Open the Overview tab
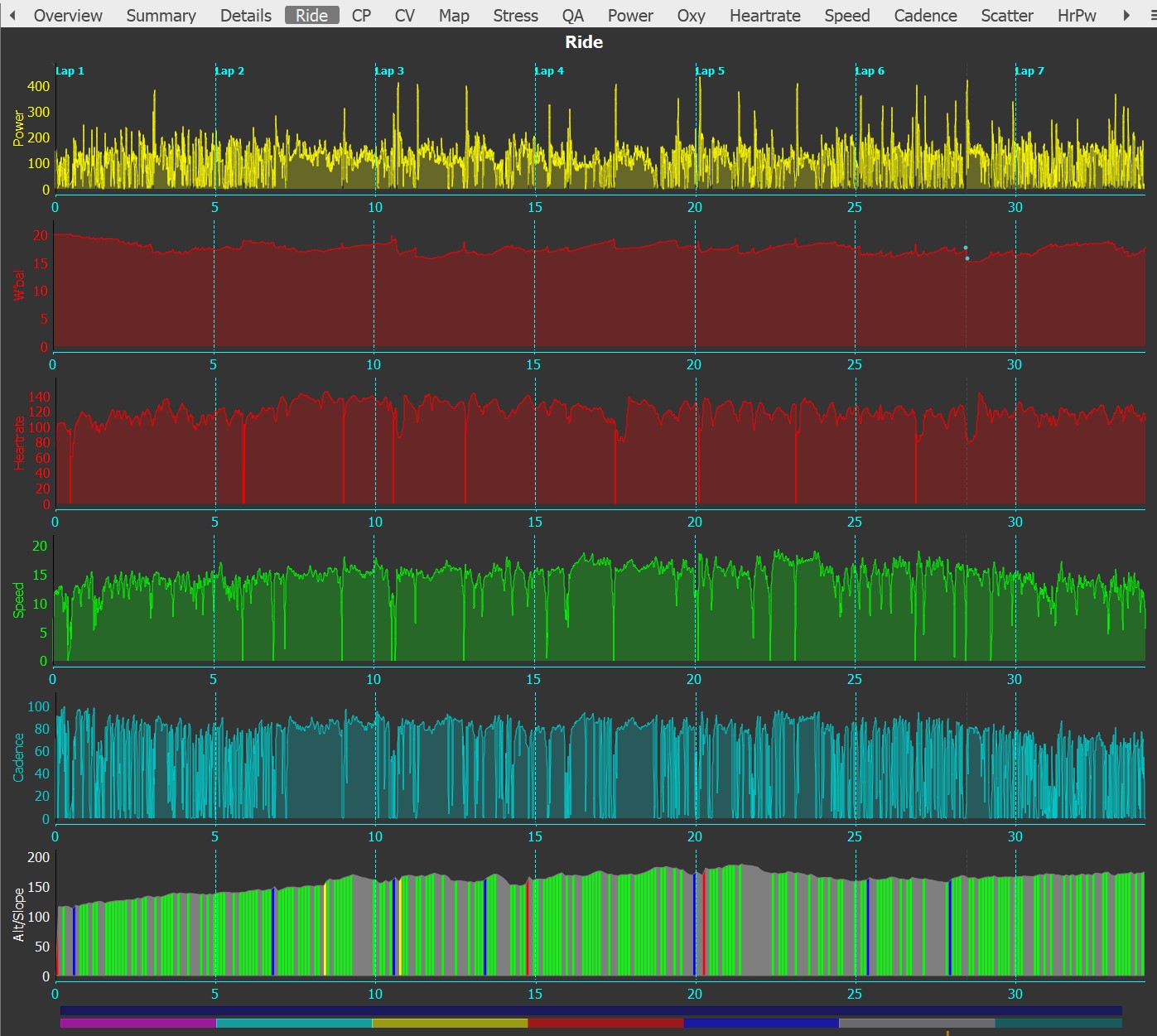This screenshot has height=1036, width=1157. click(68, 15)
